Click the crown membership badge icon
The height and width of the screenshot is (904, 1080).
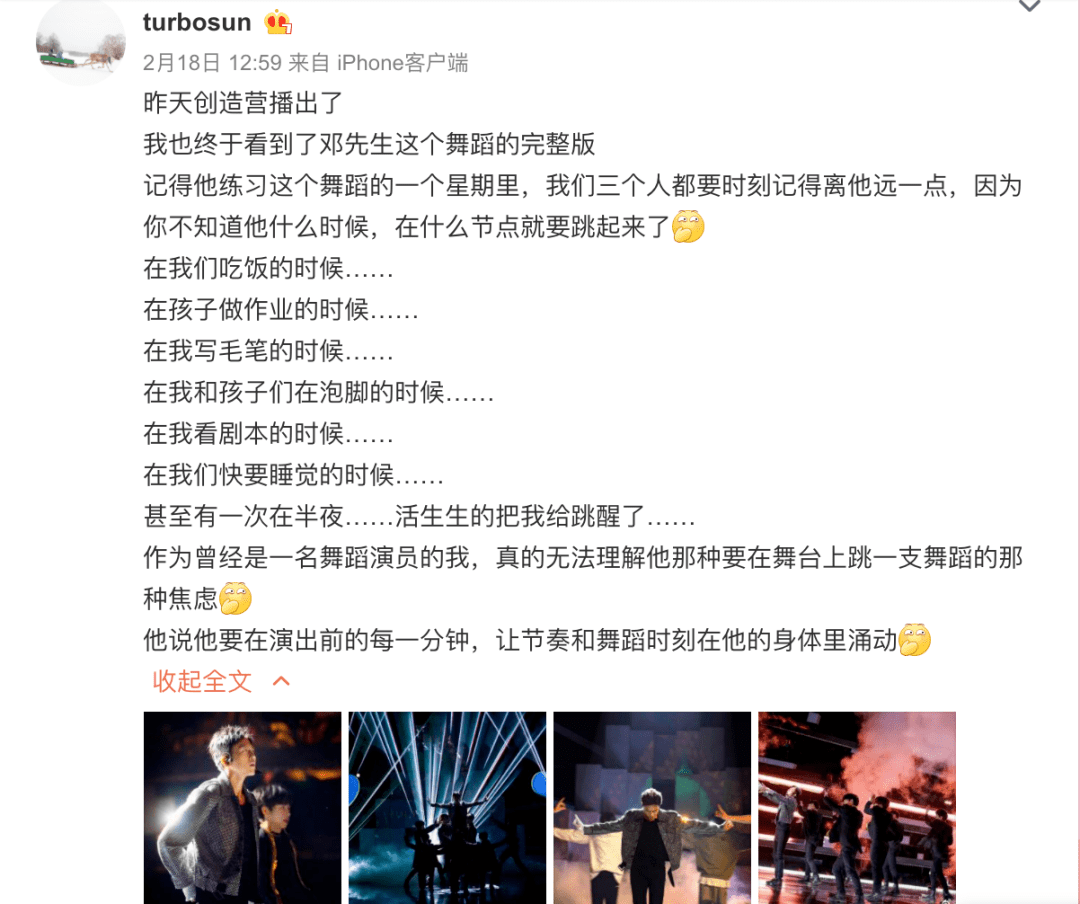pos(278,22)
